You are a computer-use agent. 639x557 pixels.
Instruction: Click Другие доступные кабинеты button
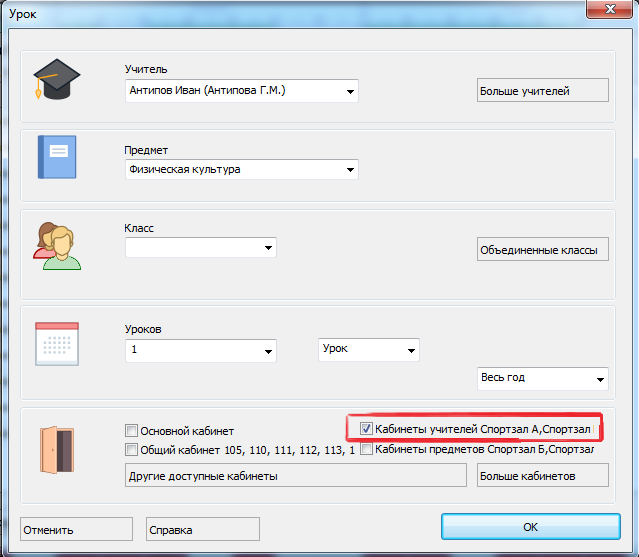pos(295,476)
